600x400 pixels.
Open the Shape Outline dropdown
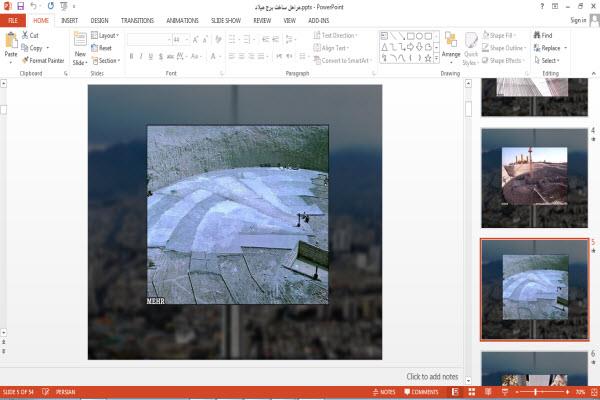pos(504,48)
